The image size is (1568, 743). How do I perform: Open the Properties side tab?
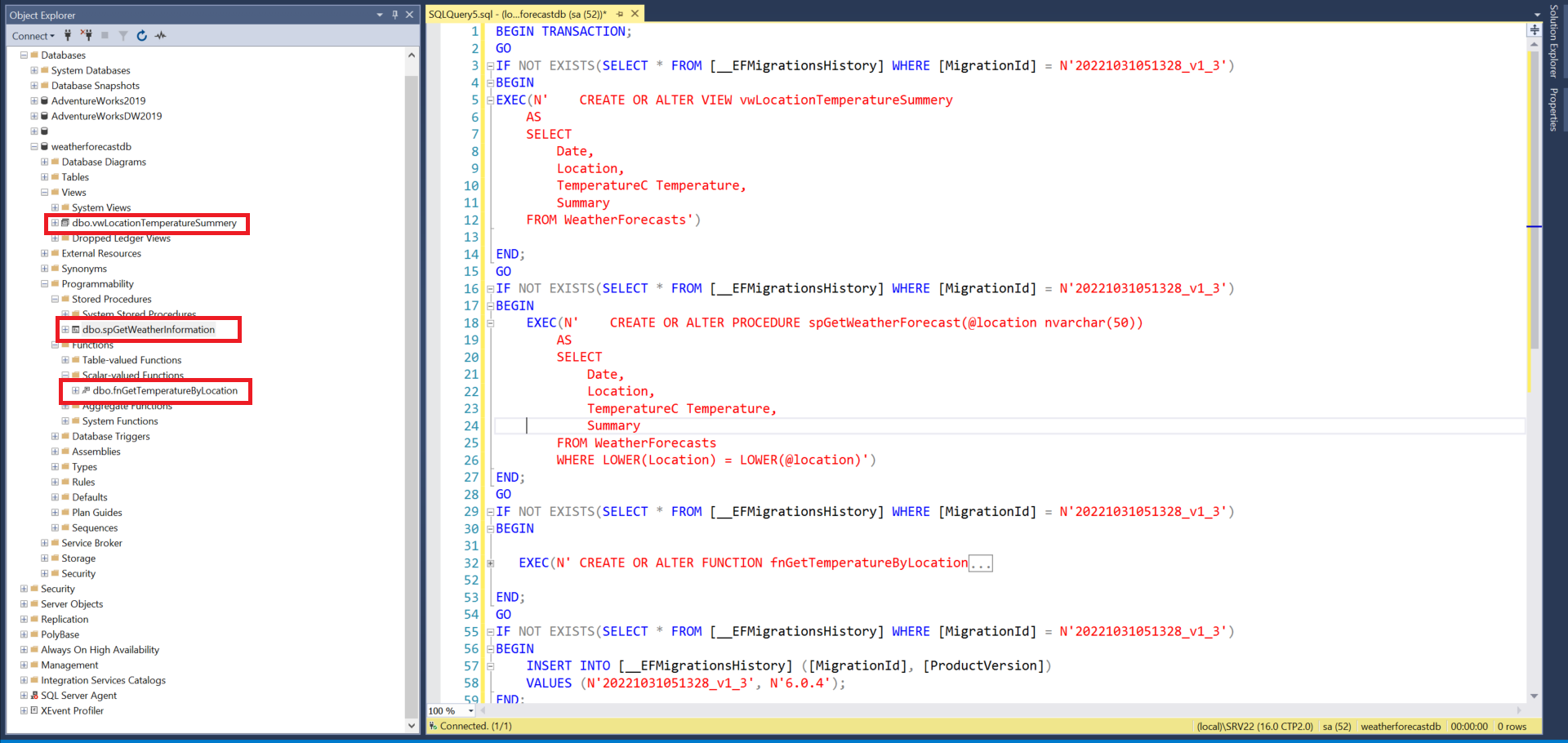pyautogui.click(x=1555, y=106)
